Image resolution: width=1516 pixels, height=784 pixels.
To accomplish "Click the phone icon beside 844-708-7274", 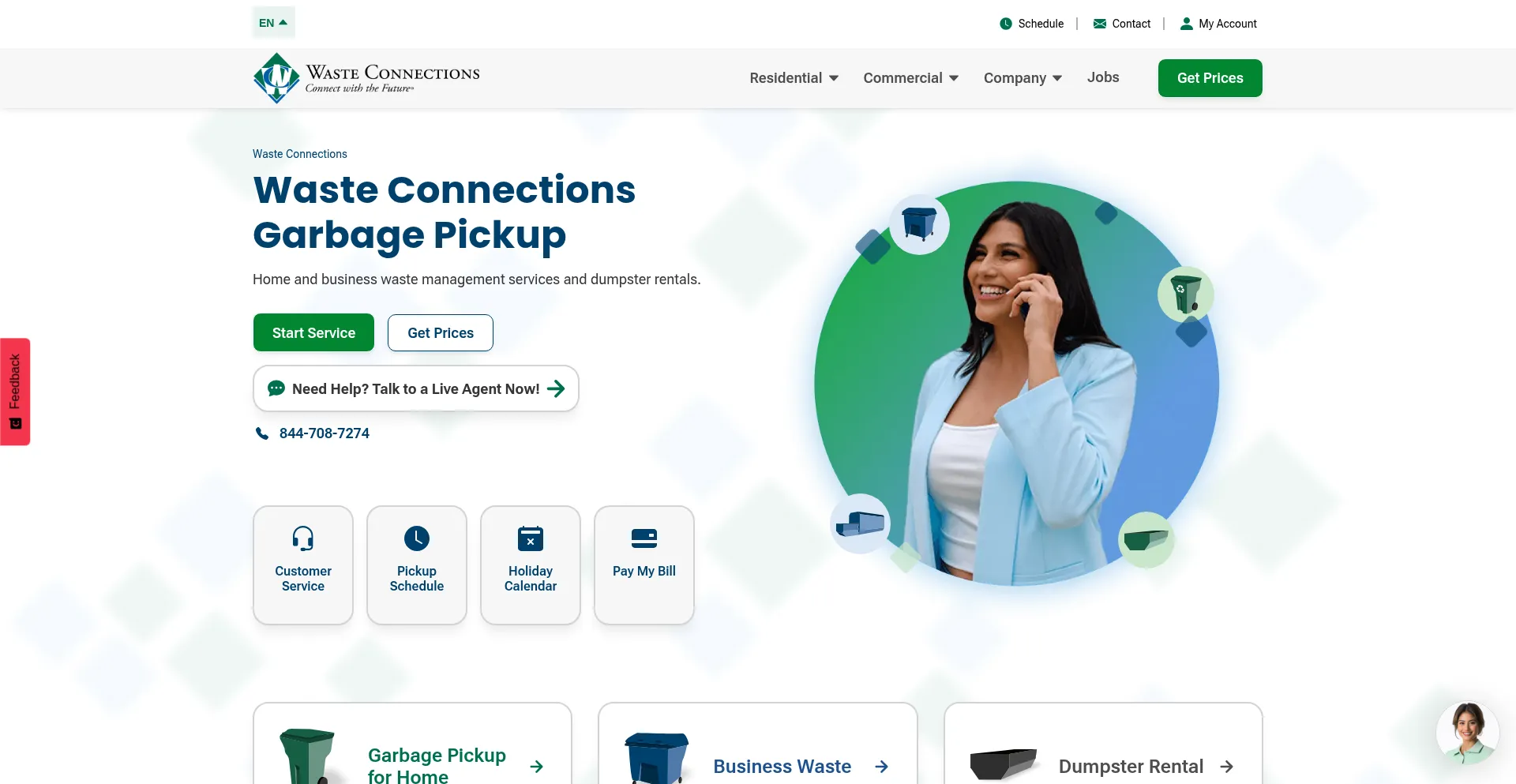I will 262,433.
